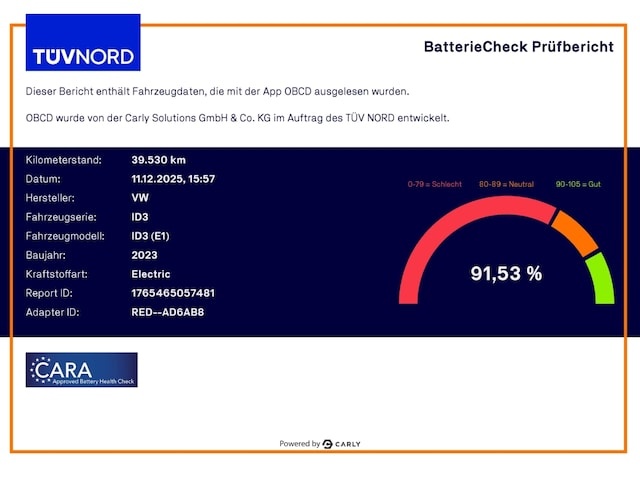
Task: Click the Carly logo in the footer
Action: pos(342,444)
